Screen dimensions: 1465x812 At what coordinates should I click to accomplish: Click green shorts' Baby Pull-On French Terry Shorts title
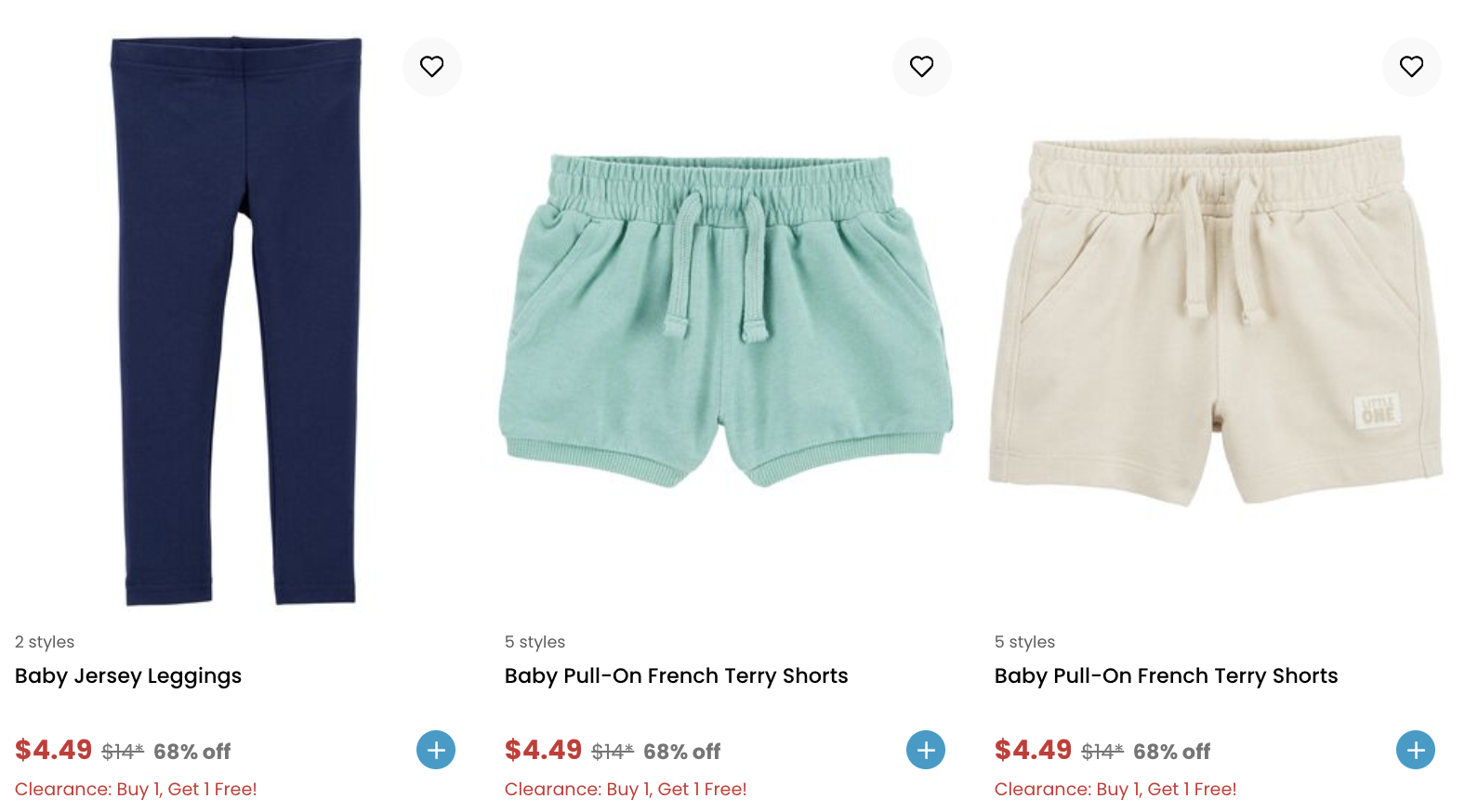pyautogui.click(x=676, y=675)
